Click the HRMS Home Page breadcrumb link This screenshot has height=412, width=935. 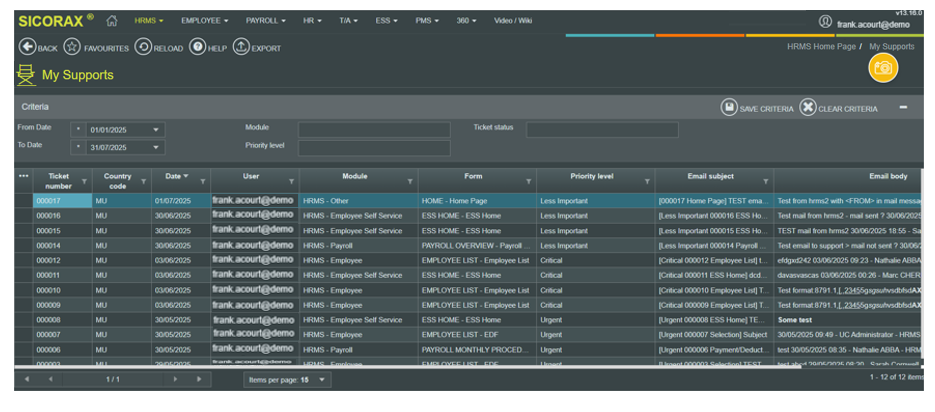(820, 46)
